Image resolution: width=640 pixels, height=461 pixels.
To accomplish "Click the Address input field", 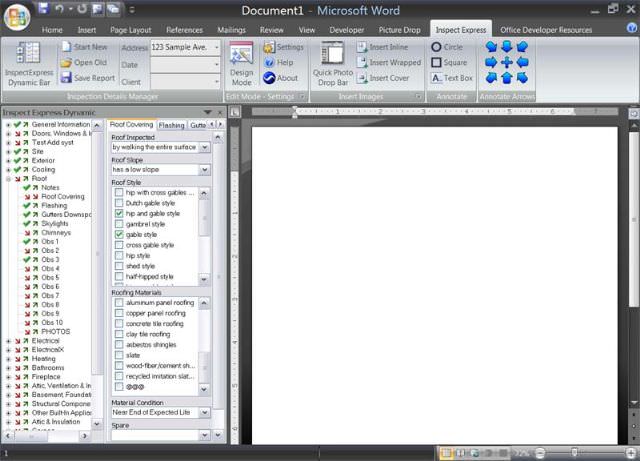I will pos(185,47).
